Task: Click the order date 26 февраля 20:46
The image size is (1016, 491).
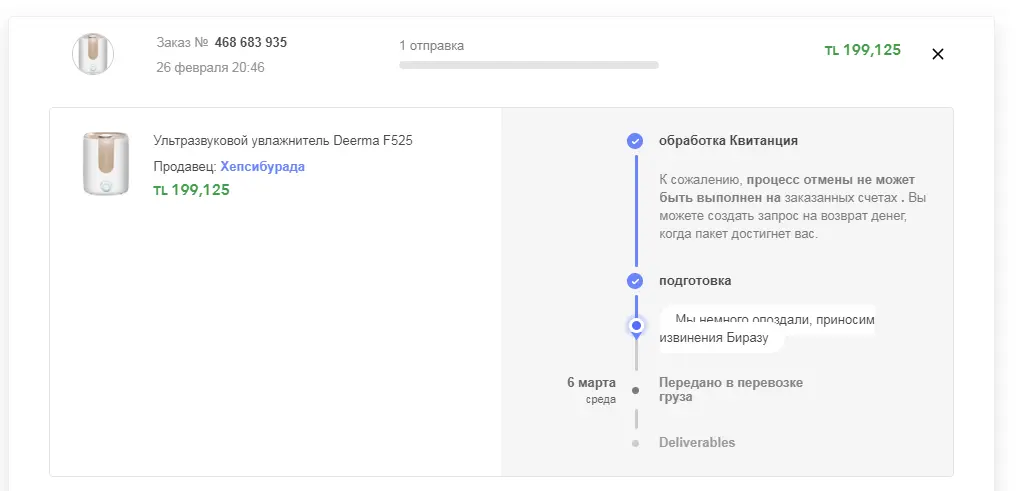Action: pos(210,67)
